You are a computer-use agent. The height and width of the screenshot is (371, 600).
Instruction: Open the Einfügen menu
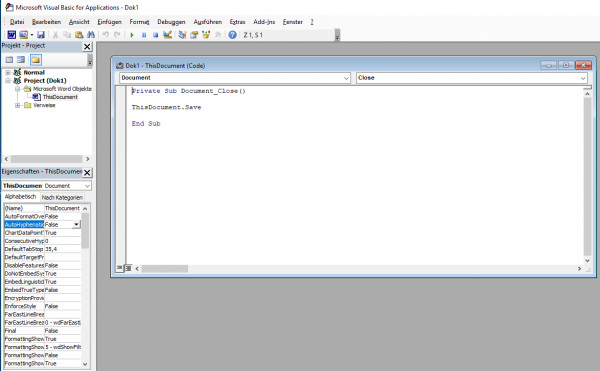[109, 22]
